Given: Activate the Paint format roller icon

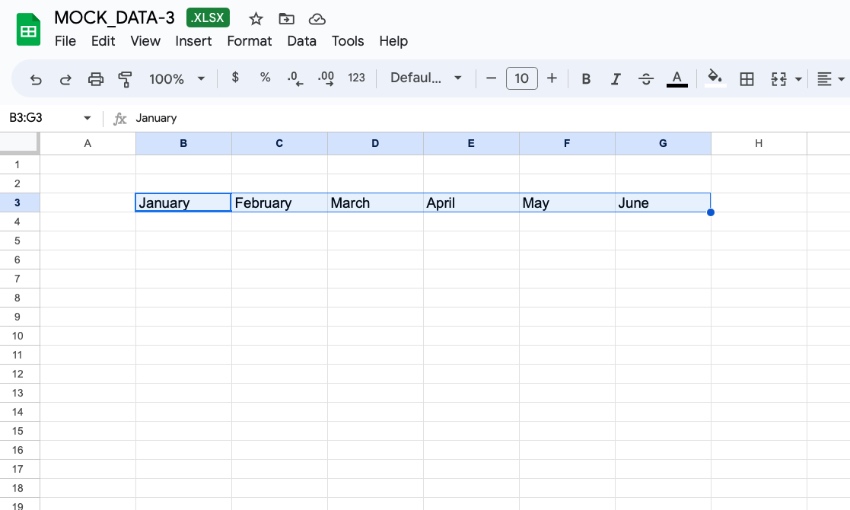Looking at the screenshot, I should tap(125, 79).
